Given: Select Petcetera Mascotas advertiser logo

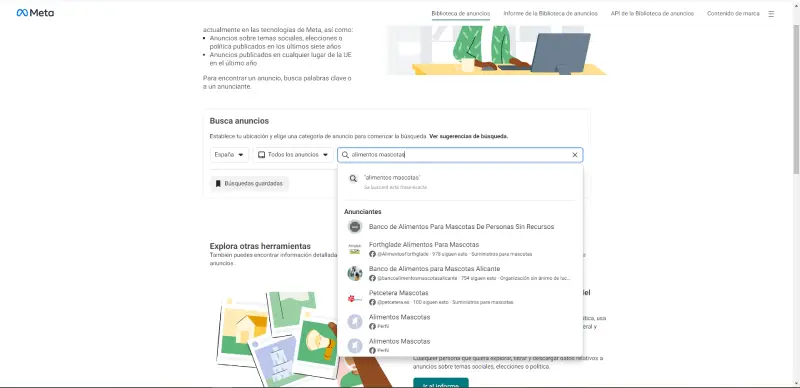Looking at the screenshot, I should pyautogui.click(x=355, y=297).
